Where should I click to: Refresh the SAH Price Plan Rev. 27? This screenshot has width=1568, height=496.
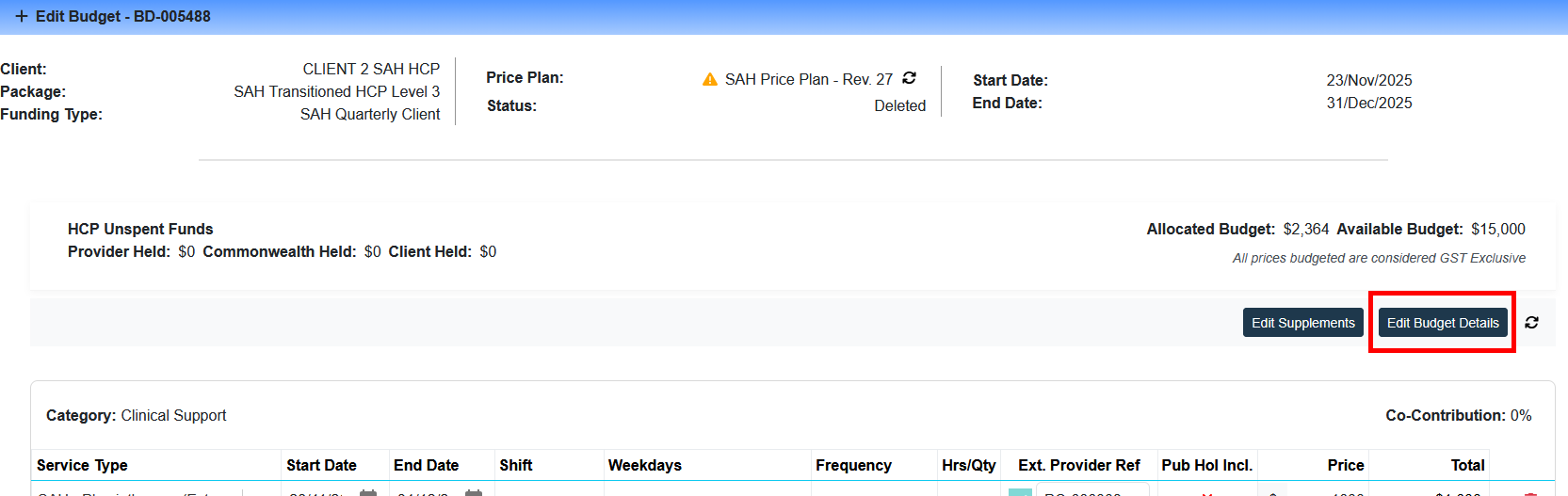(909, 78)
